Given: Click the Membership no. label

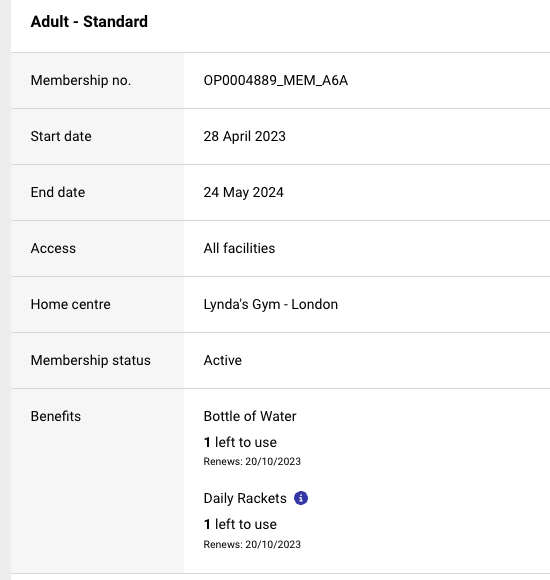Looking at the screenshot, I should pos(81,80).
